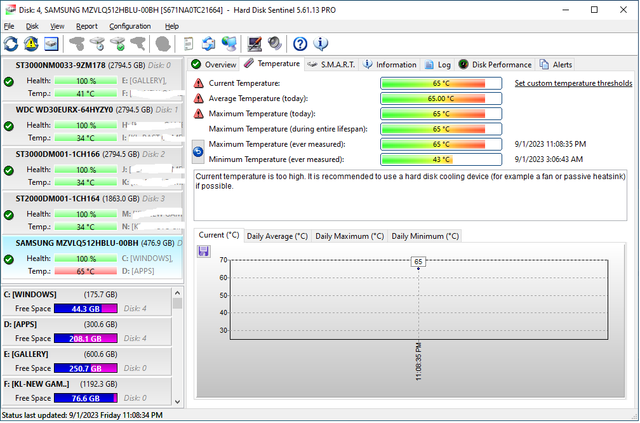
Task: Click the 208.1 GB free space bar
Action: point(86,338)
